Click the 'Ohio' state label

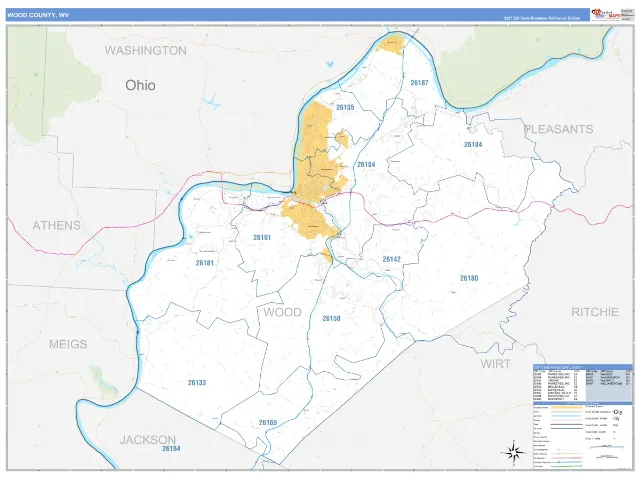click(x=140, y=85)
